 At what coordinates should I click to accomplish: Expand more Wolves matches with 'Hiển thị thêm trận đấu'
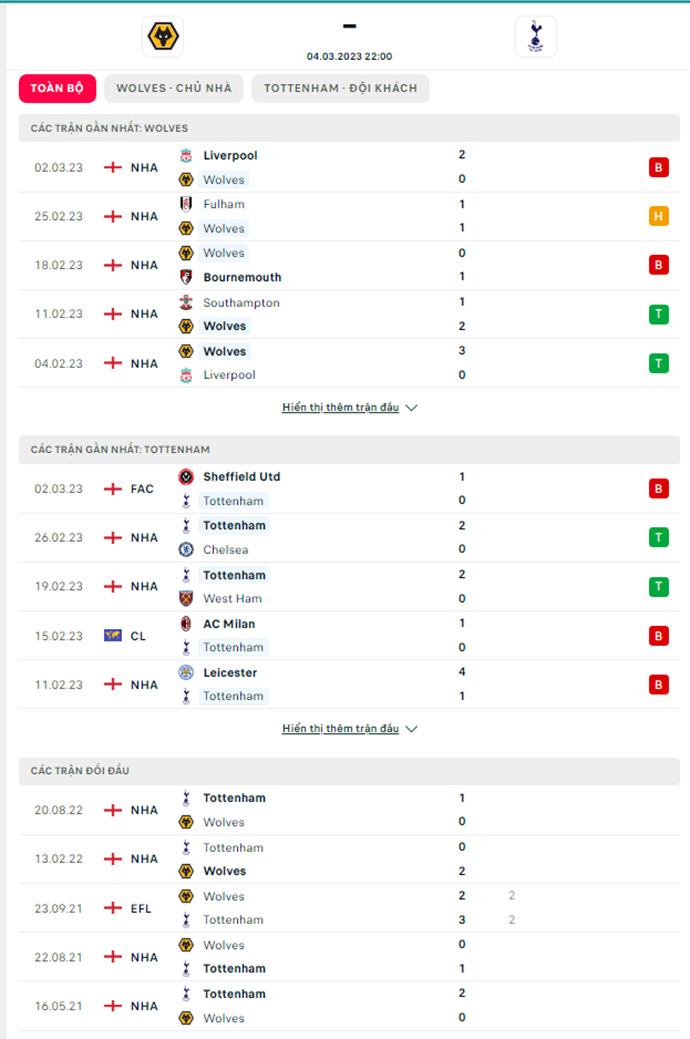(341, 408)
